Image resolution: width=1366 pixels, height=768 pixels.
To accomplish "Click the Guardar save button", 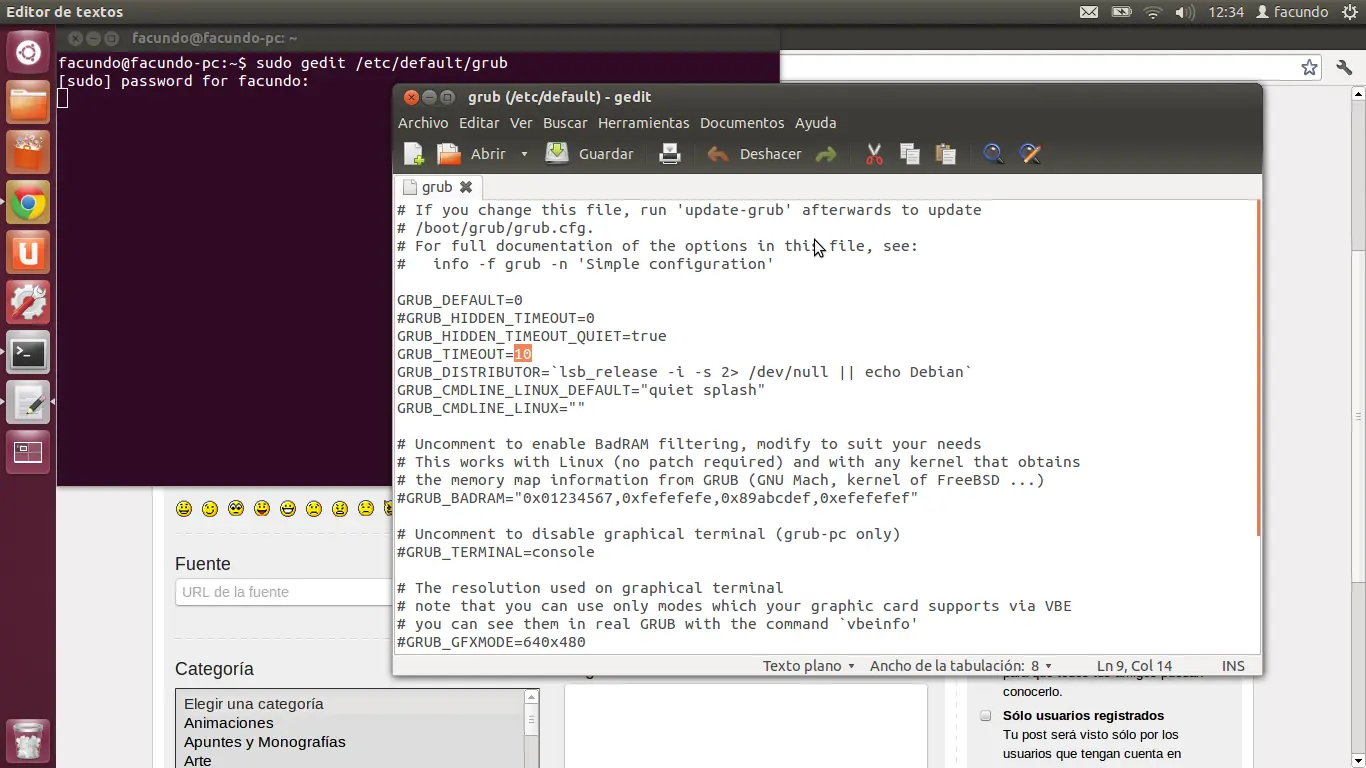I will 590,154.
